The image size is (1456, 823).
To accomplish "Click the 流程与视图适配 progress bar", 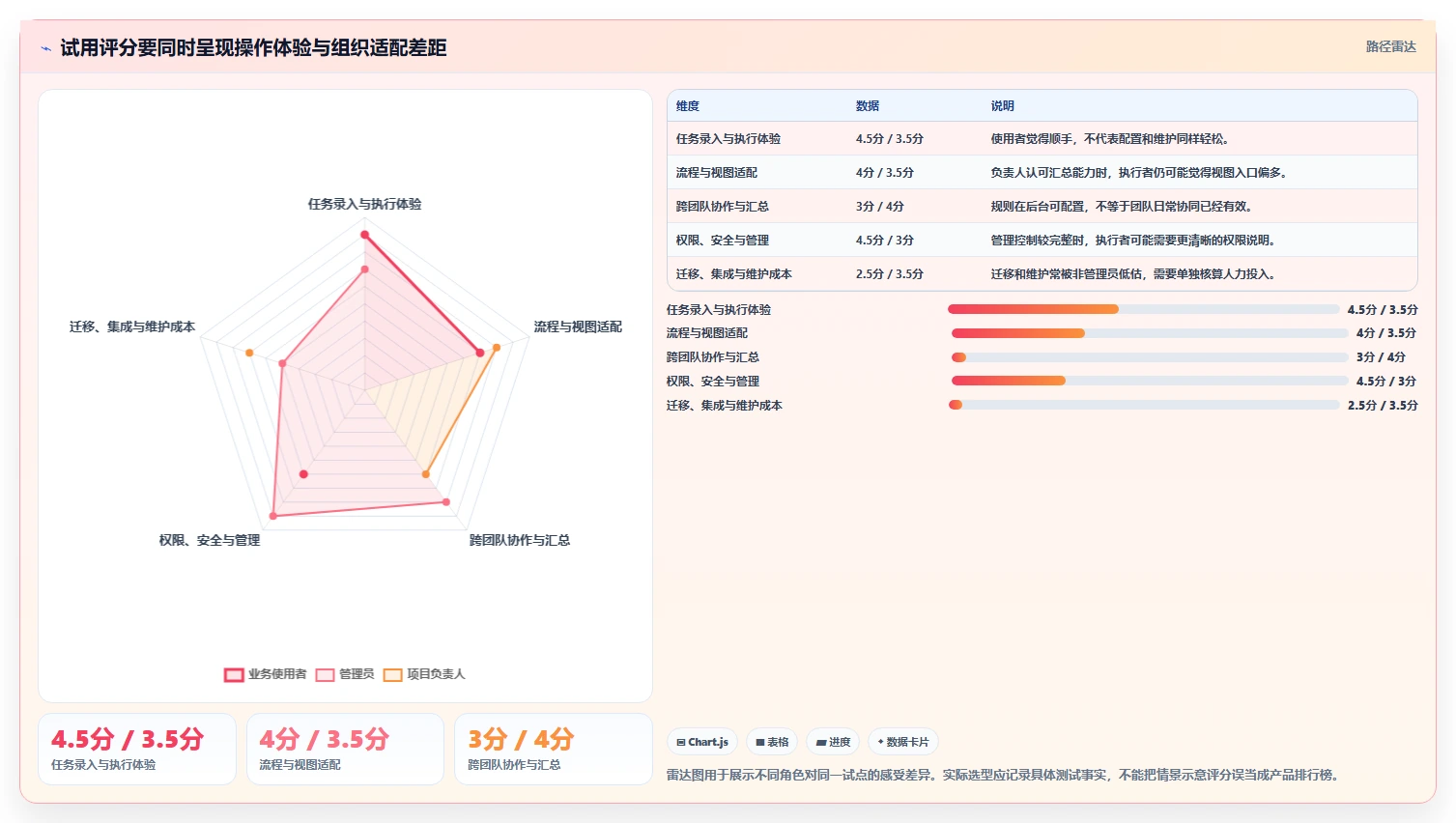I will (x=1149, y=333).
